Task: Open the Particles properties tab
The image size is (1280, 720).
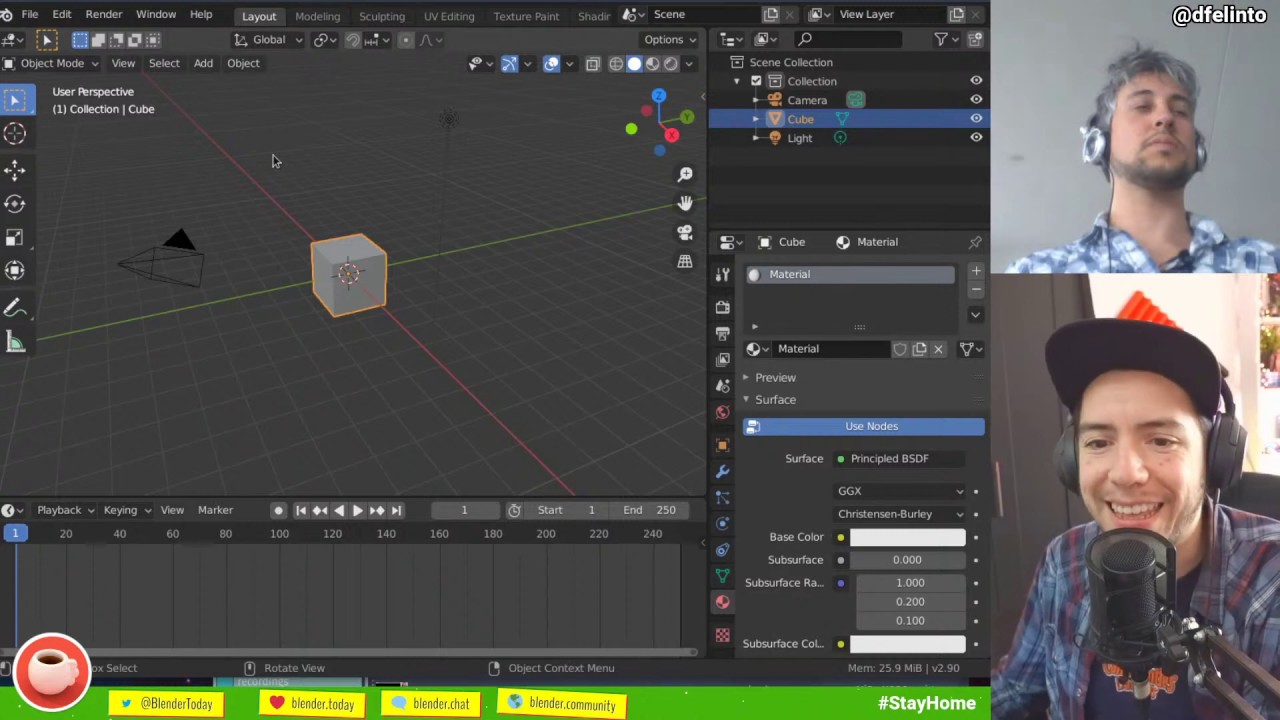Action: coord(723,497)
